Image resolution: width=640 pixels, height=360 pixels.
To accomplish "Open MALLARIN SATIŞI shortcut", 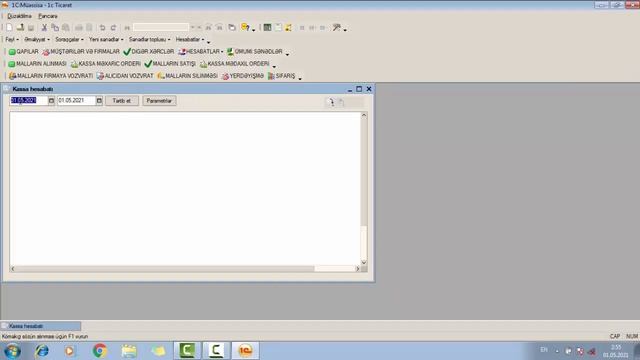I will pyautogui.click(x=170, y=64).
